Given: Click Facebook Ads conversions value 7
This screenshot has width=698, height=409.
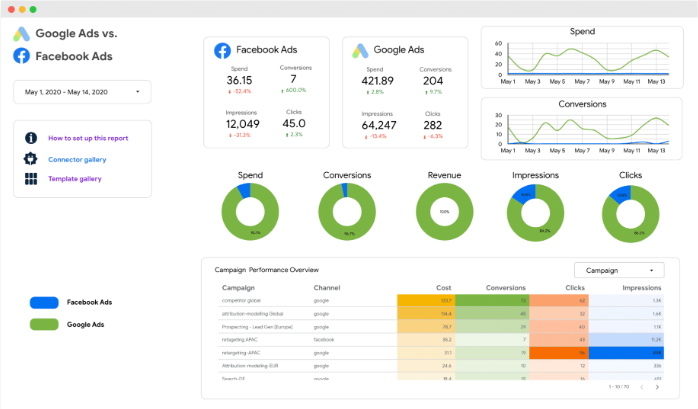Looking at the screenshot, I should point(293,79).
